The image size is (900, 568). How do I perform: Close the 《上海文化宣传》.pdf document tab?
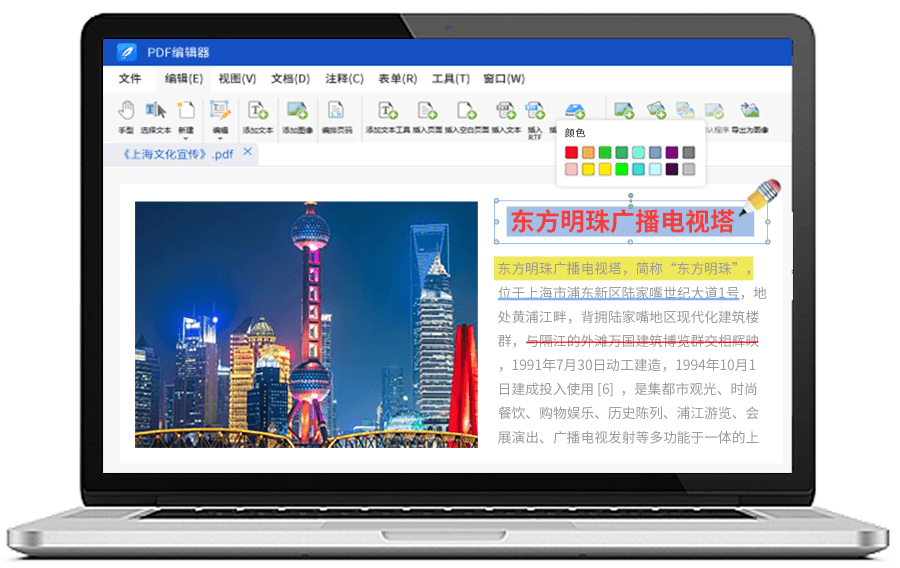(248, 153)
